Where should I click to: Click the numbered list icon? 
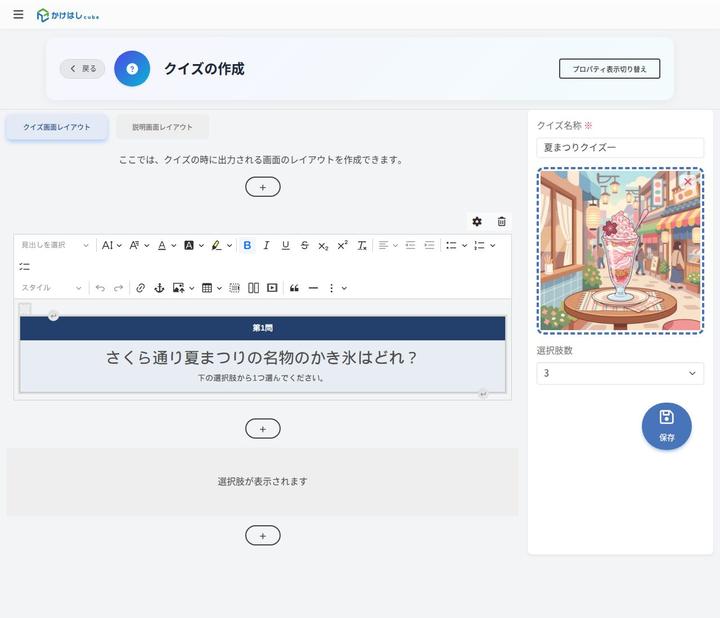coord(479,245)
